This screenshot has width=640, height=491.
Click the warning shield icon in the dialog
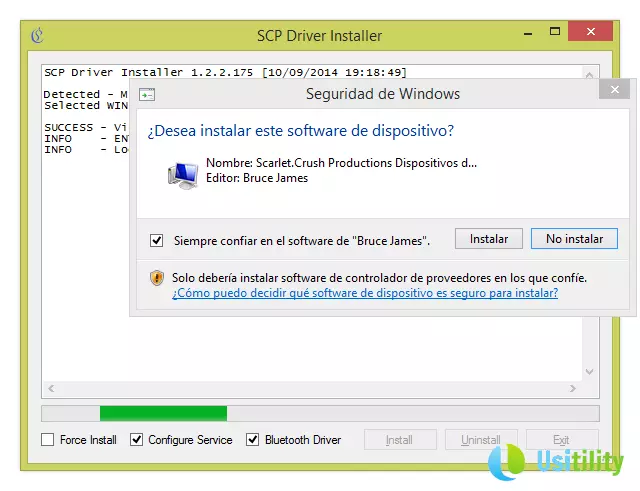point(157,278)
